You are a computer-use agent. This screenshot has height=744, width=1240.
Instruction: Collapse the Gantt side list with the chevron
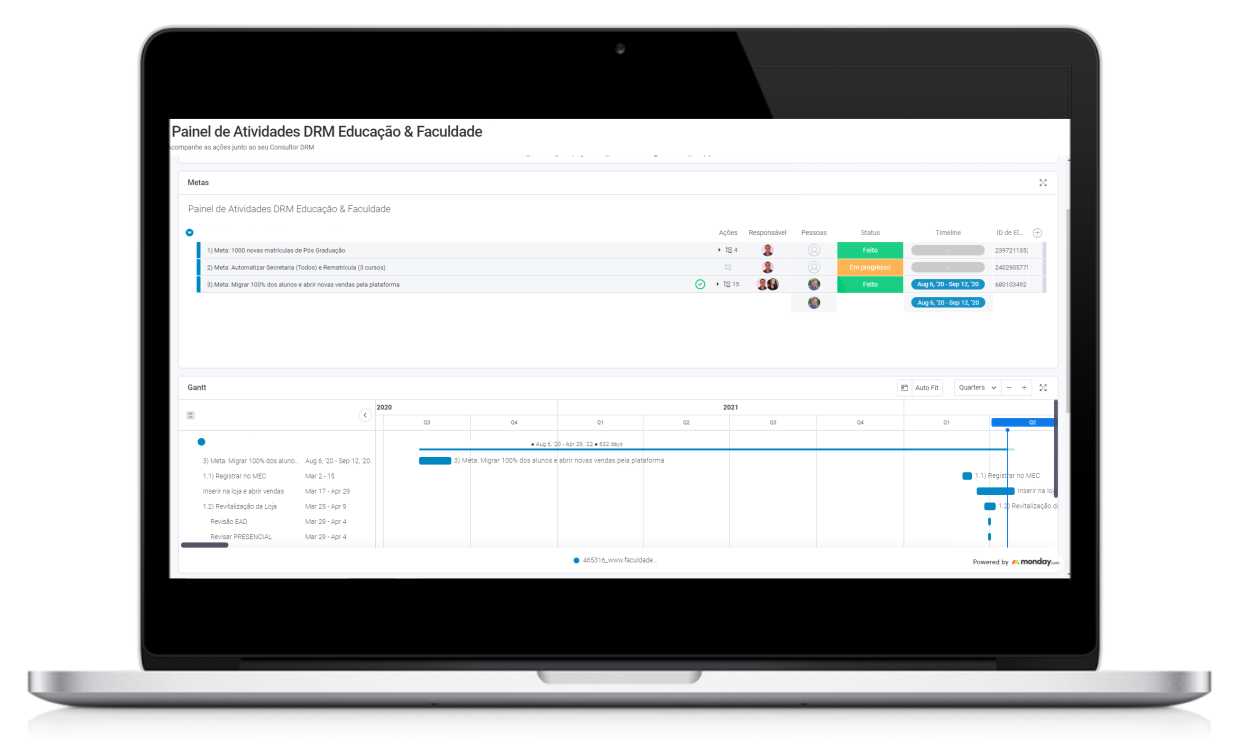tap(365, 415)
